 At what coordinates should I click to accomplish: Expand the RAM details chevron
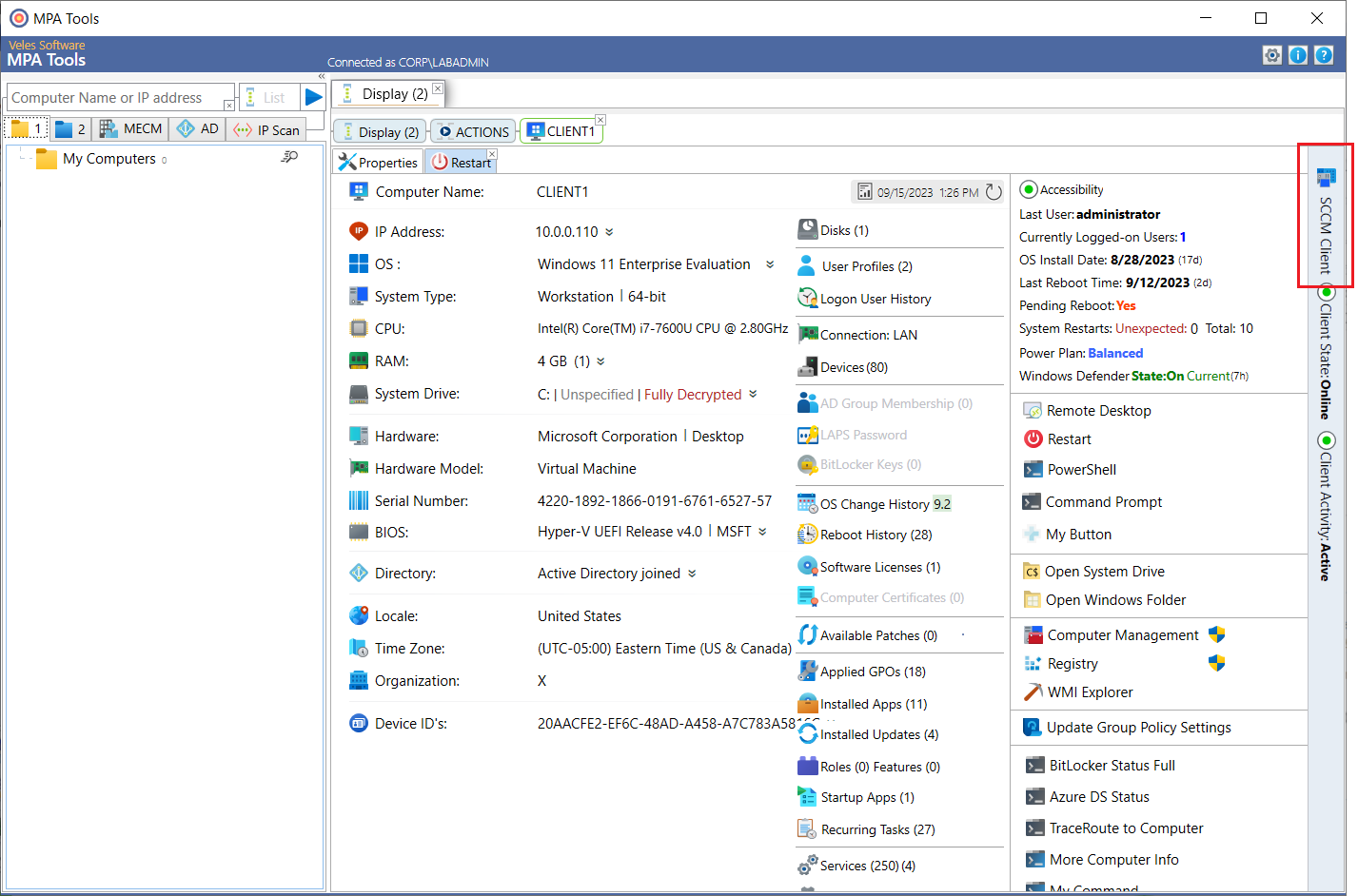click(x=600, y=361)
